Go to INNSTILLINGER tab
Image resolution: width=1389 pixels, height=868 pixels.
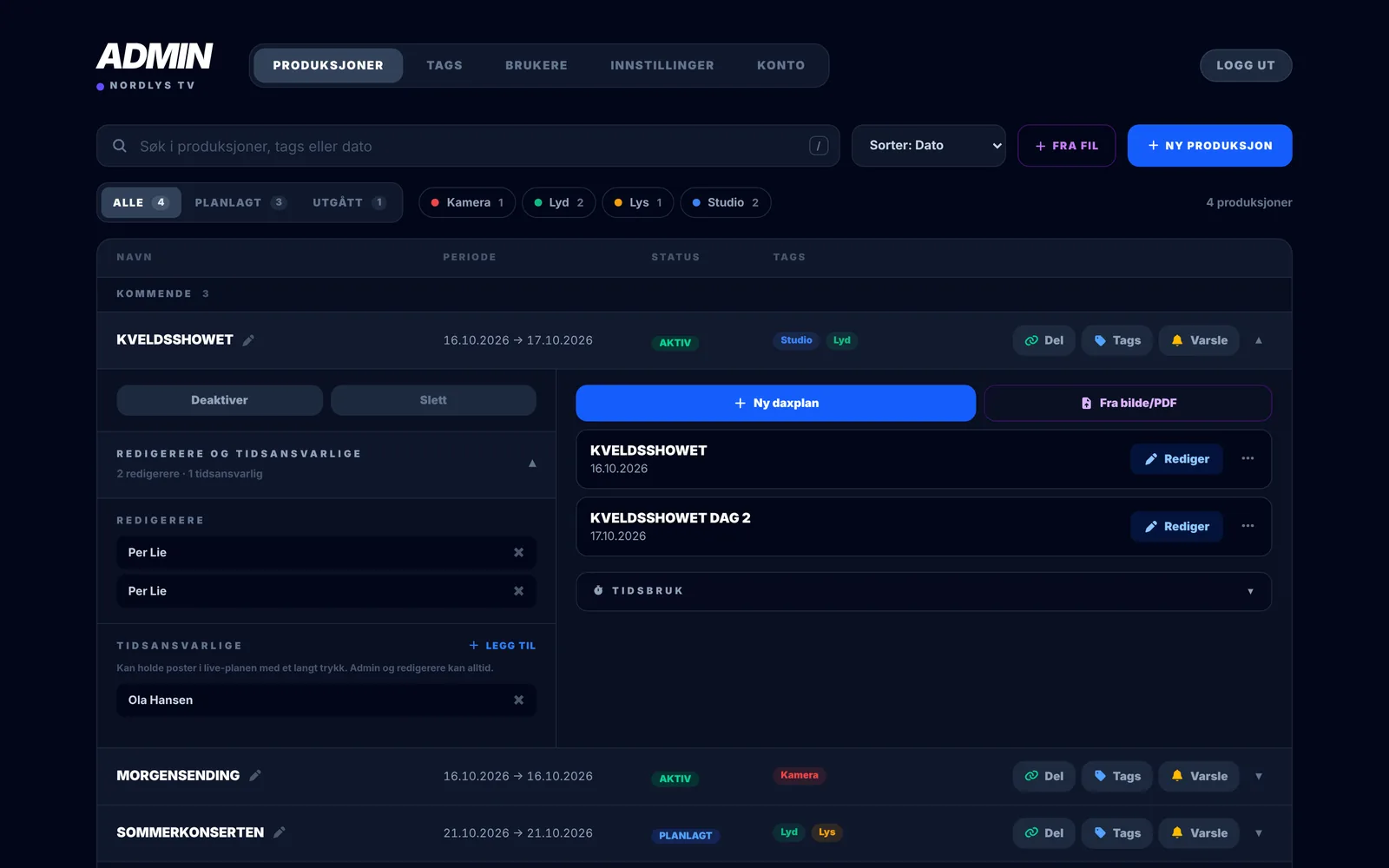tap(662, 65)
